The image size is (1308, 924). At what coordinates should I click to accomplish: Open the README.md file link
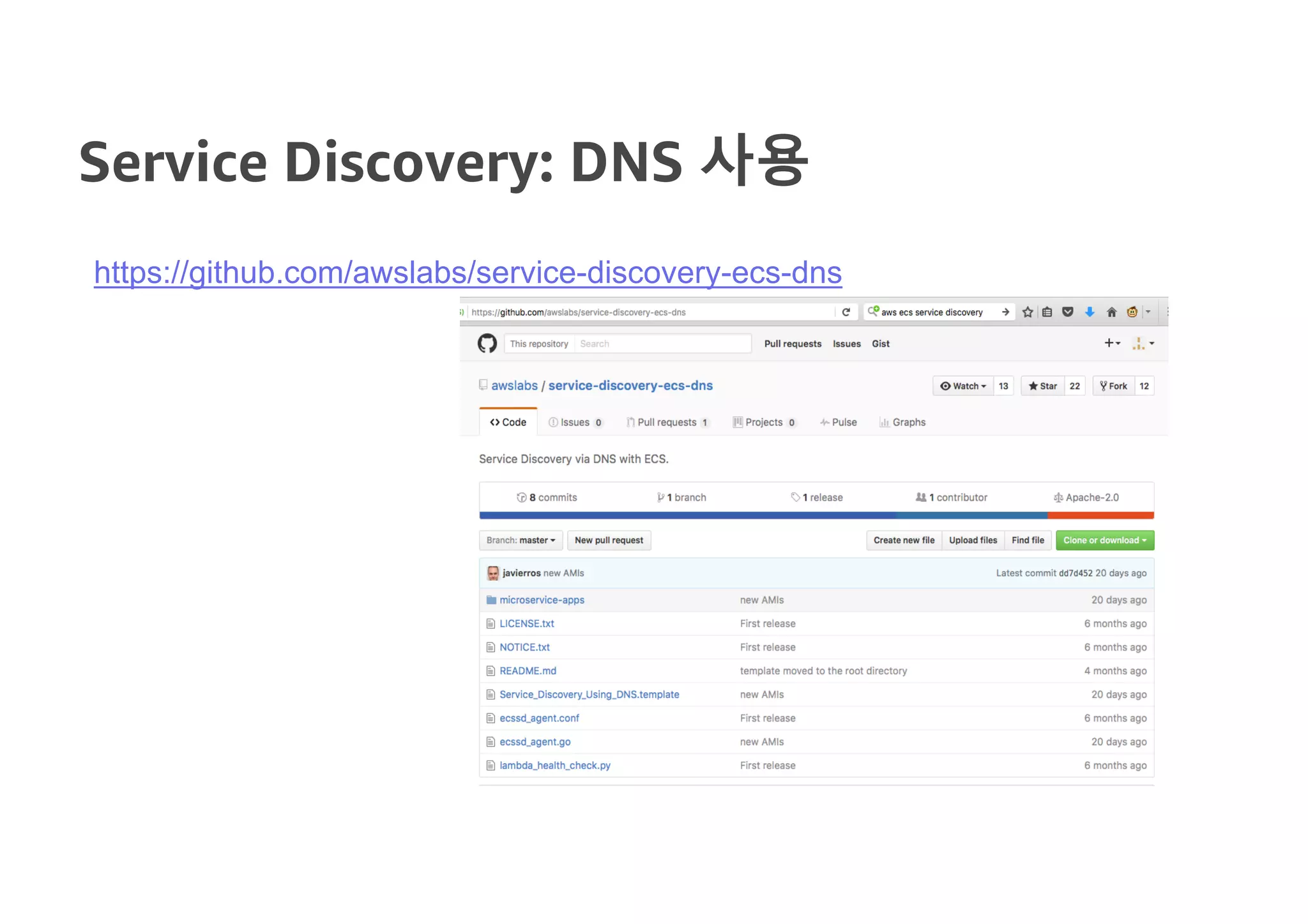(528, 671)
